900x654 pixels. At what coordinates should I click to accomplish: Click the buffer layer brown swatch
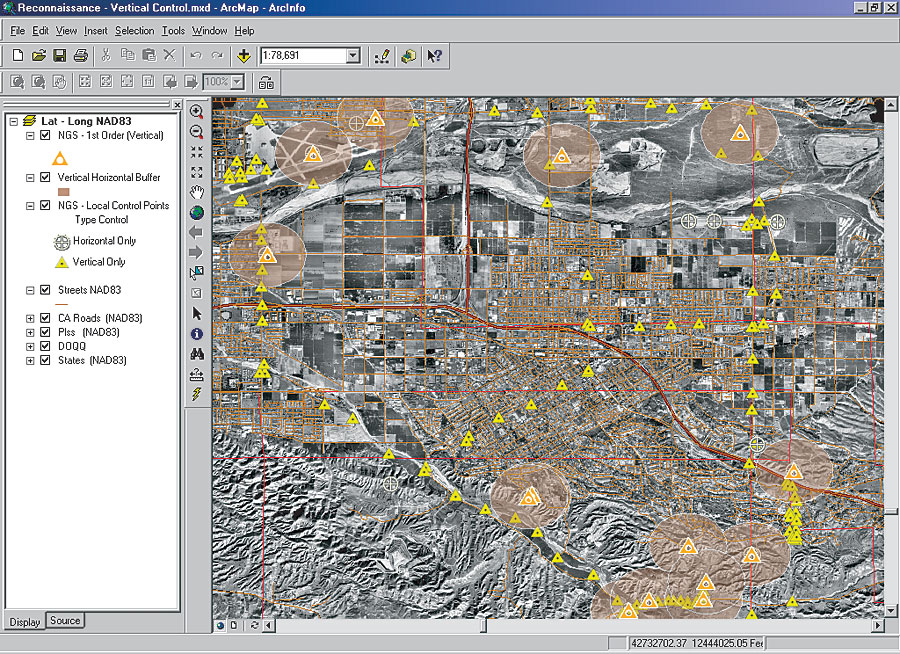coord(62,191)
